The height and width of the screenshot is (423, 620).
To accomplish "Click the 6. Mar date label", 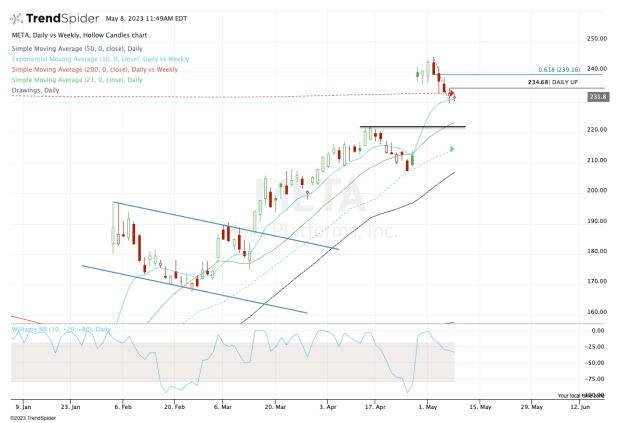I will click(223, 407).
